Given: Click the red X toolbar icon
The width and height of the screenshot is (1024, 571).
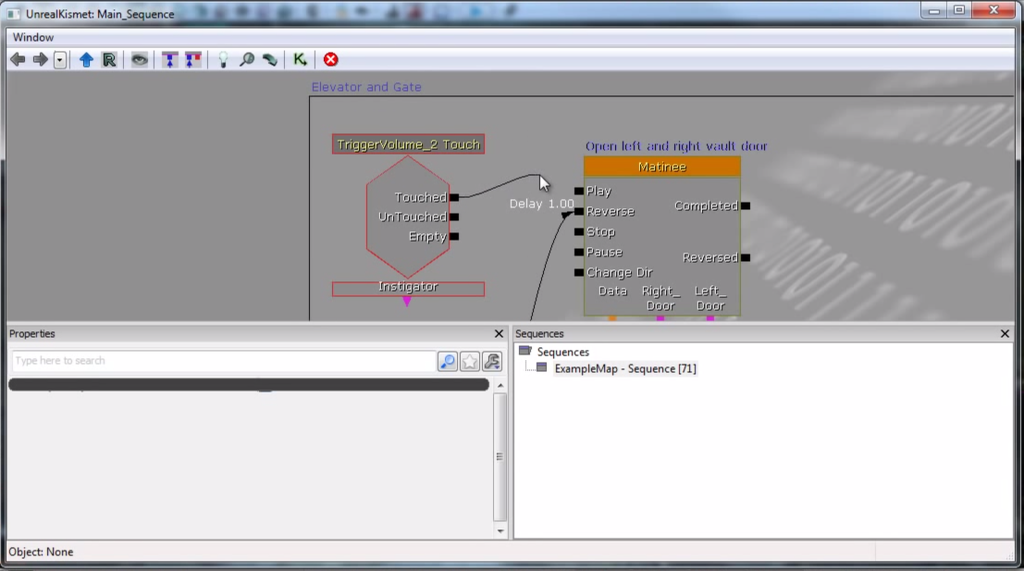Looking at the screenshot, I should tap(331, 60).
